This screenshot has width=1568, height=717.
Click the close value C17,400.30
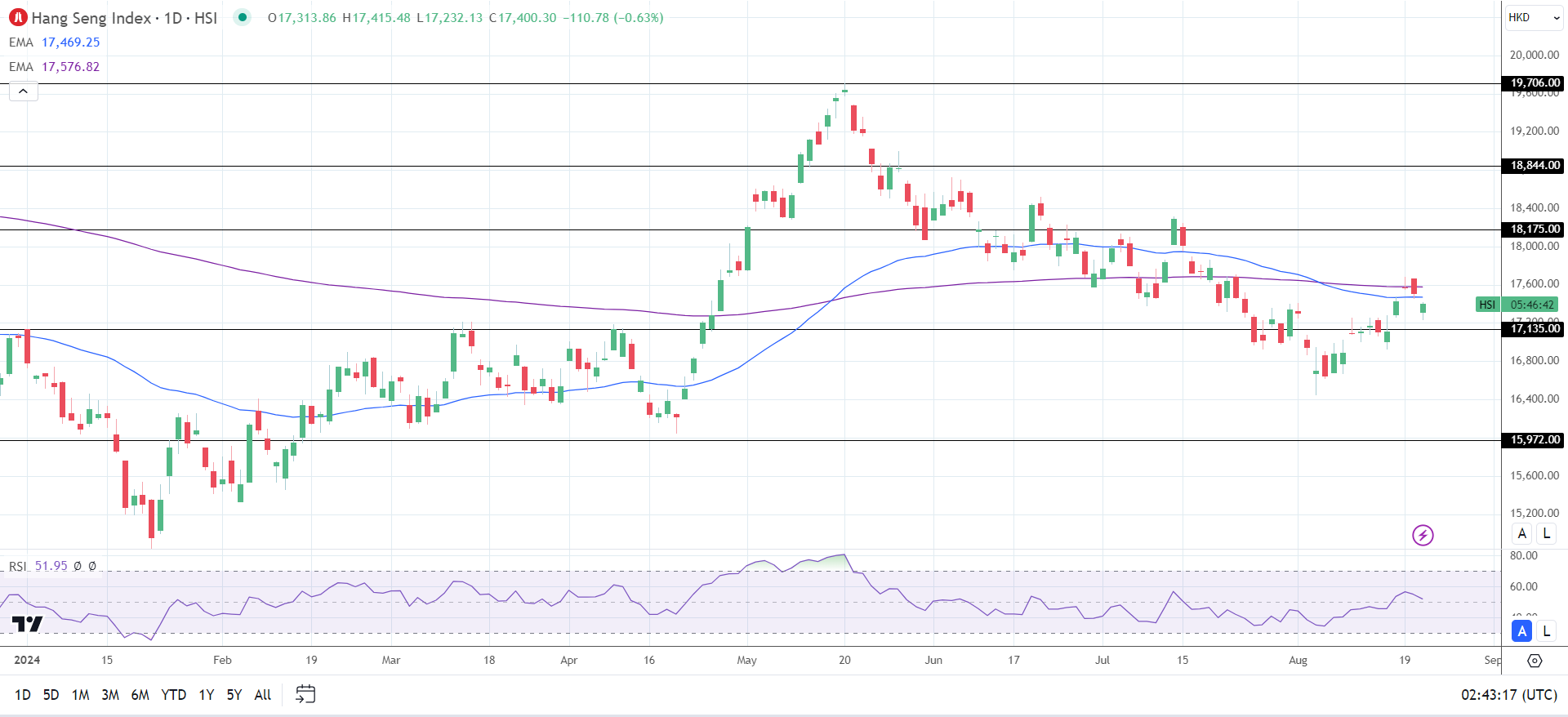point(523,18)
